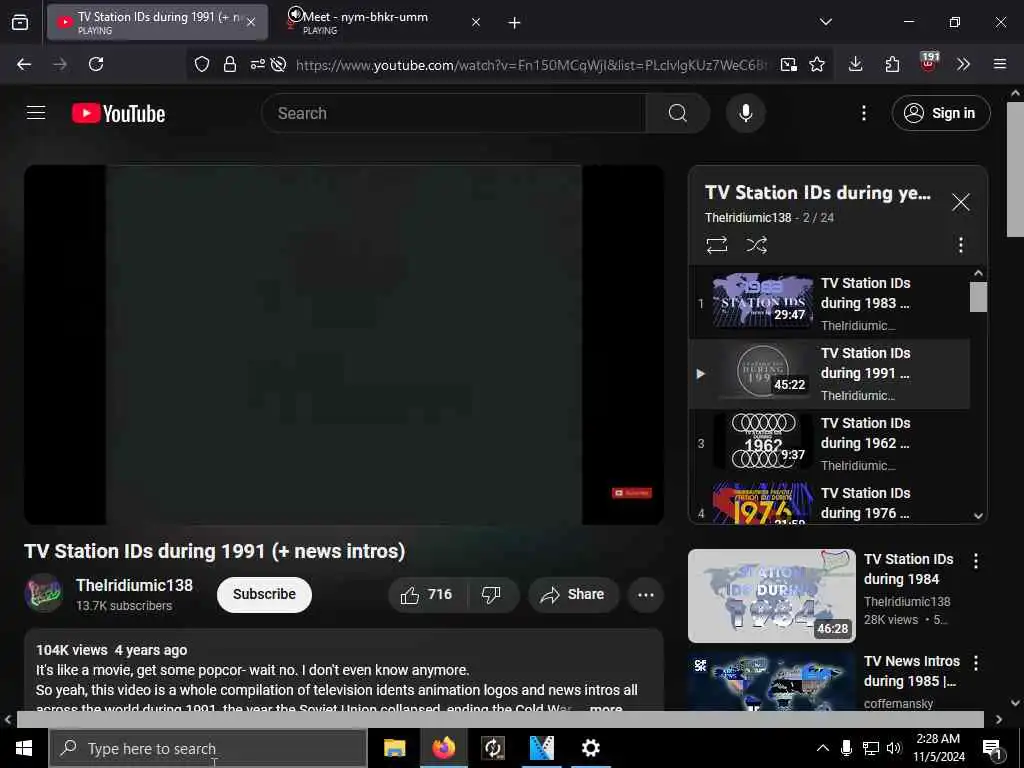Open File Explorer from taskbar

point(394,748)
